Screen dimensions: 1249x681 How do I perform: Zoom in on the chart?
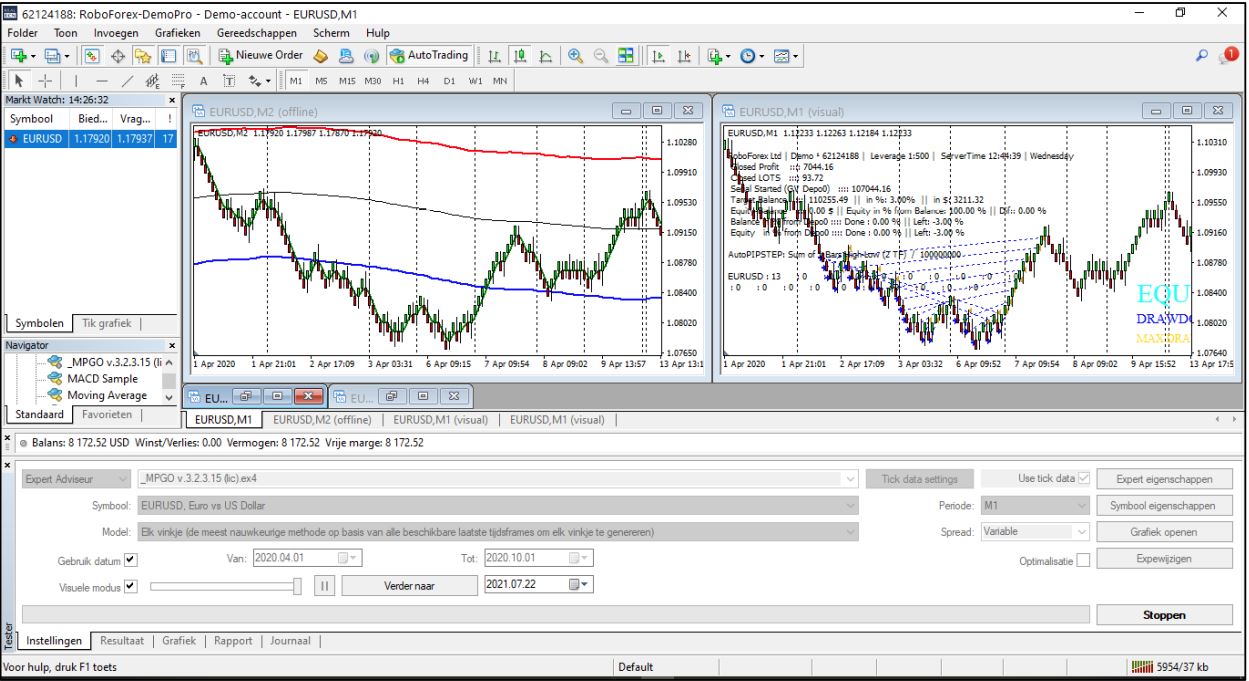coord(577,55)
